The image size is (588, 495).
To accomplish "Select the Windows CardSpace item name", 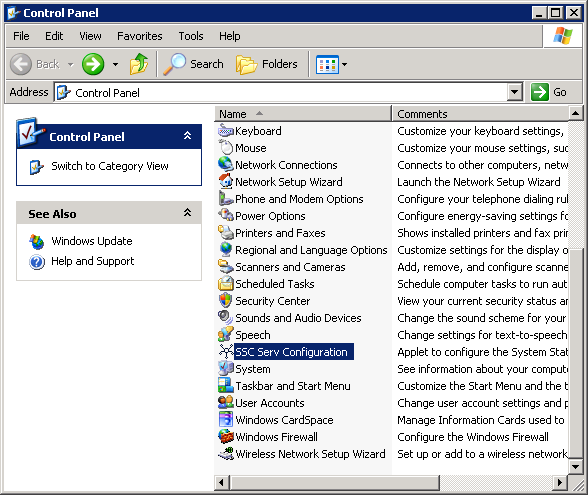I will pos(284,420).
